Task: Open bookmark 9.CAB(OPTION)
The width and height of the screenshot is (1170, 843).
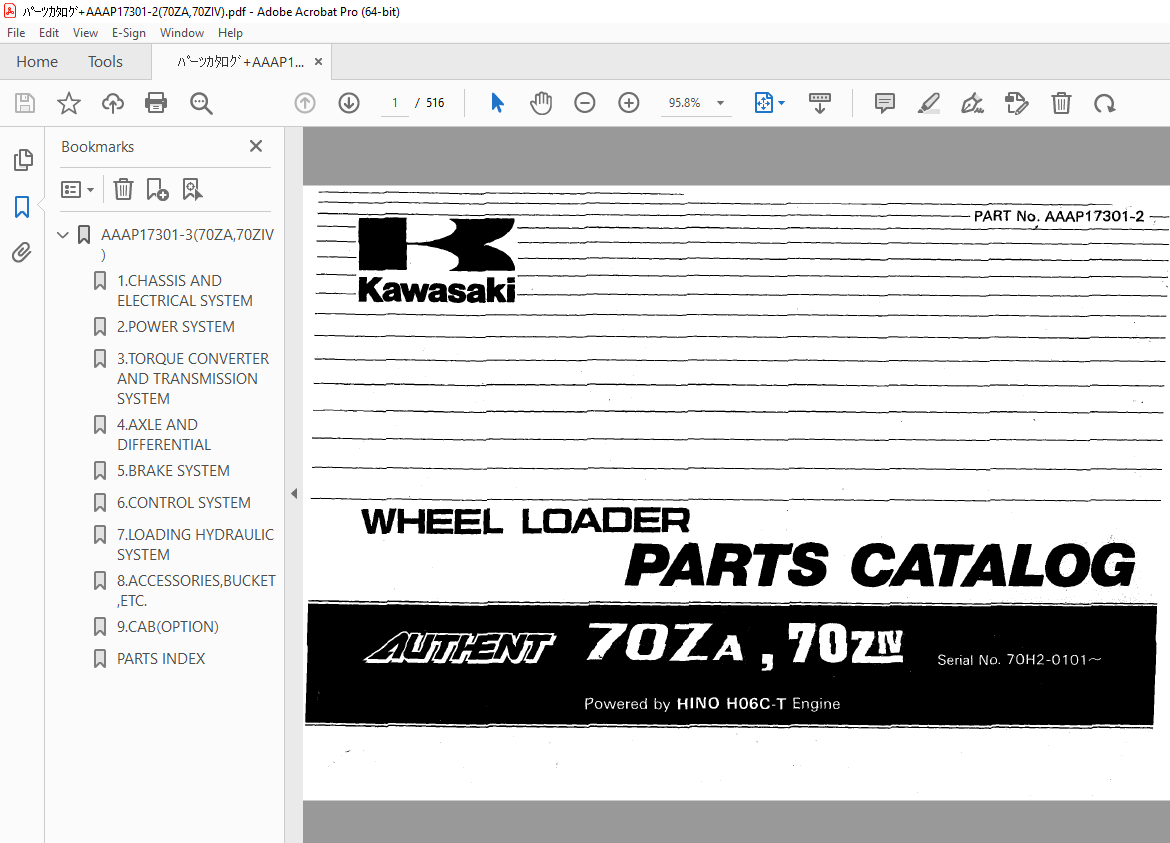Action: tap(167, 627)
